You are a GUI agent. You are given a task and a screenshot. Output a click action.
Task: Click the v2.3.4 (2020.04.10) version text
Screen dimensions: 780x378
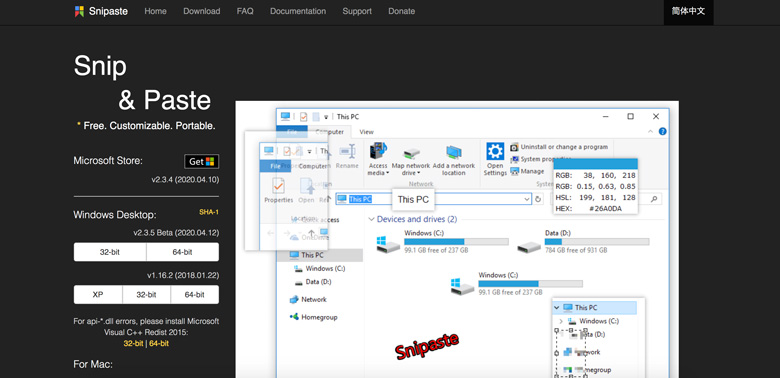(x=185, y=180)
